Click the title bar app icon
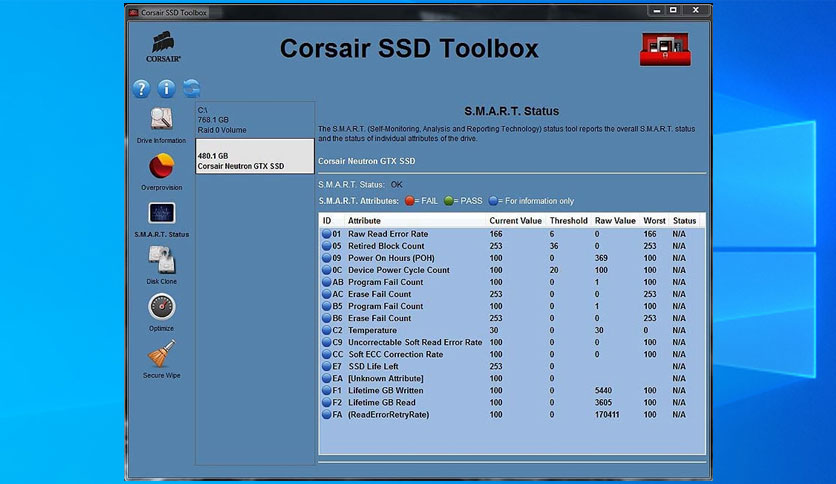This screenshot has height=484, width=836. (134, 12)
